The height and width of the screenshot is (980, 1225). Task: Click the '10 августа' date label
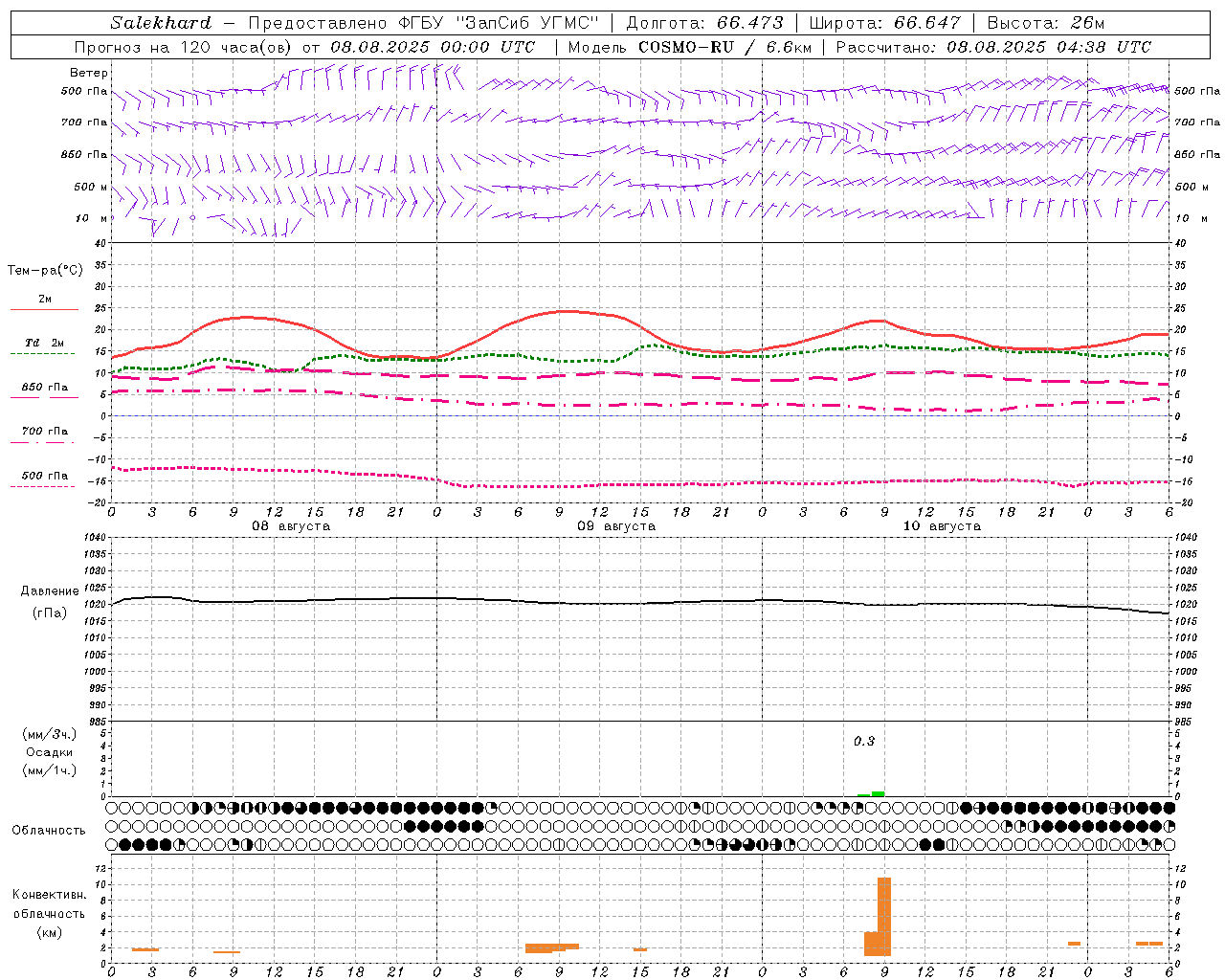(942, 526)
